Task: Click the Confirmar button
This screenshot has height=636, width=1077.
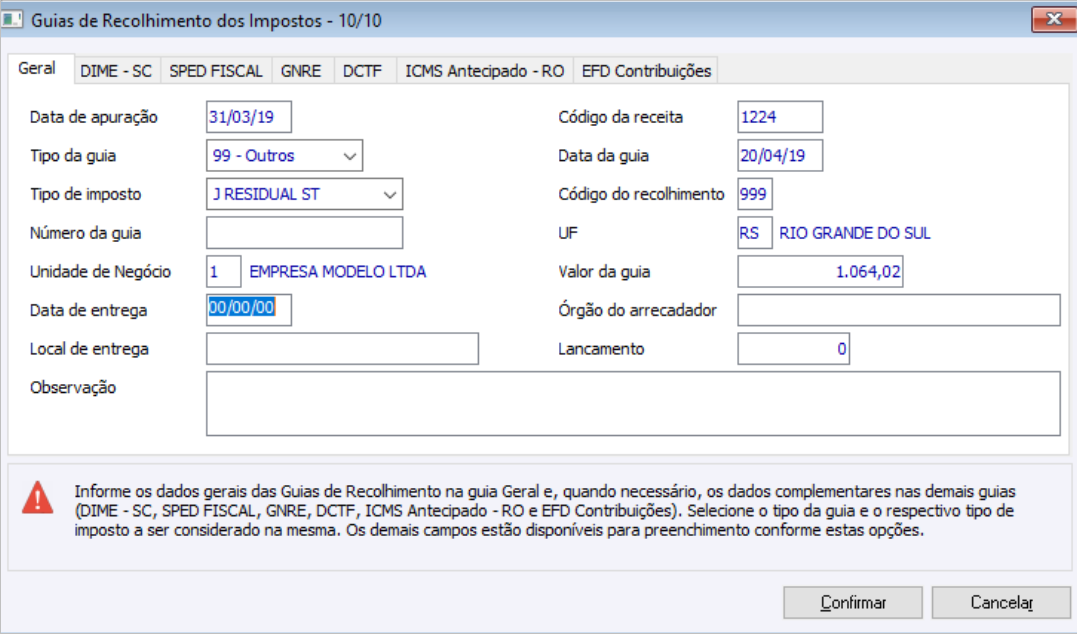Action: point(853,602)
